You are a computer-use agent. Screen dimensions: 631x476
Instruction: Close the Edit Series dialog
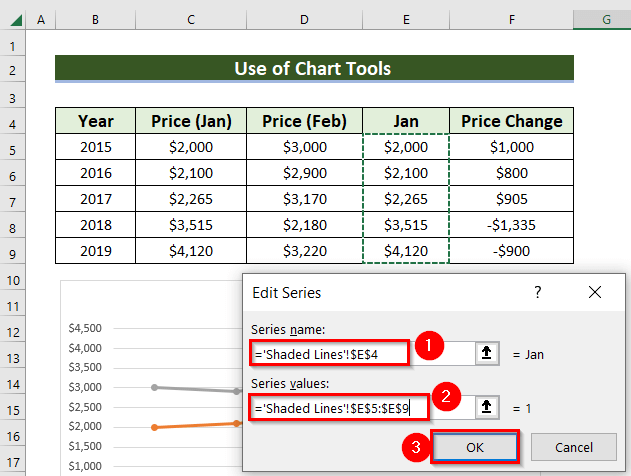coord(595,293)
